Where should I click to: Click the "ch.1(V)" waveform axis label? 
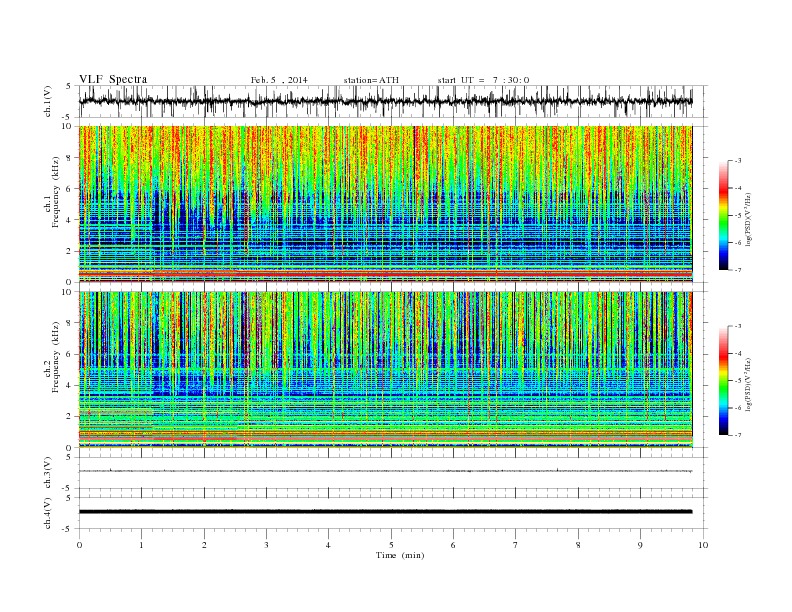pos(48,101)
